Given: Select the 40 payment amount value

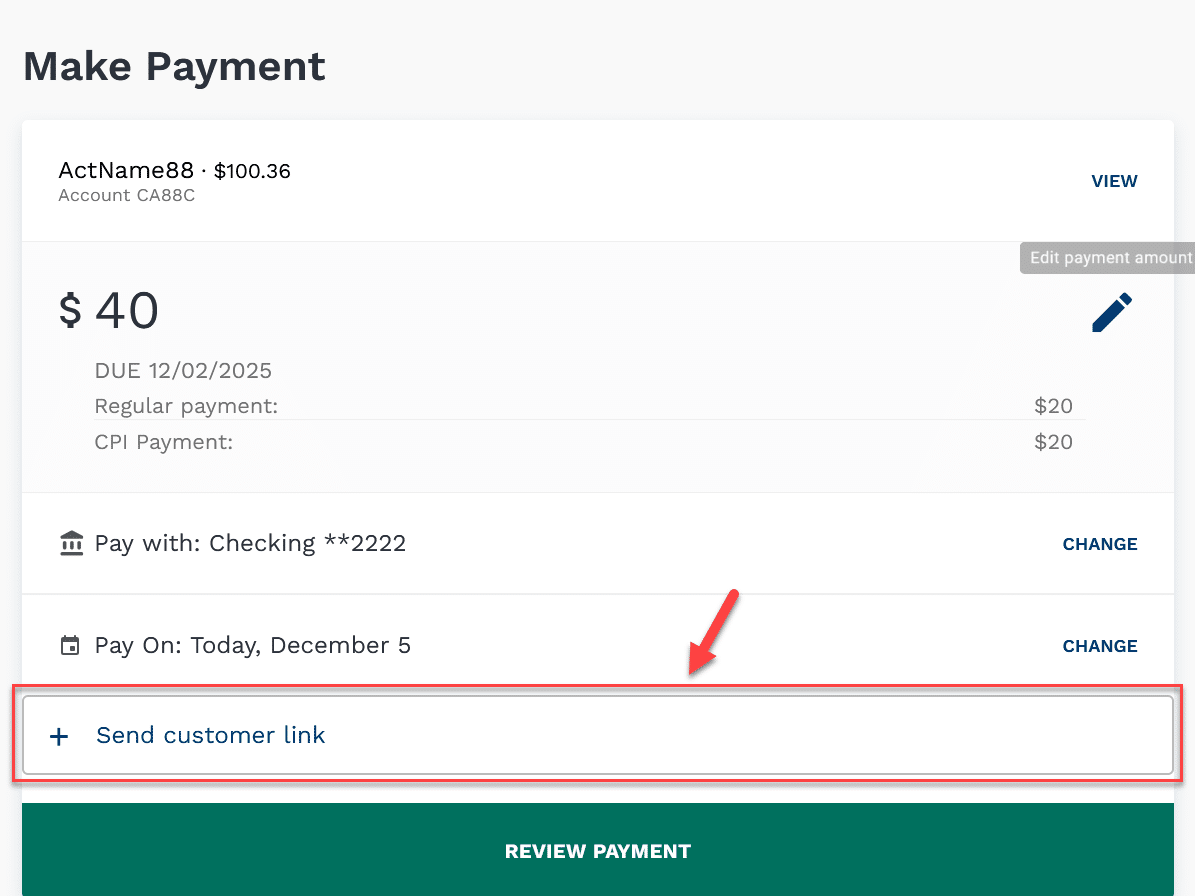Looking at the screenshot, I should pyautogui.click(x=127, y=311).
